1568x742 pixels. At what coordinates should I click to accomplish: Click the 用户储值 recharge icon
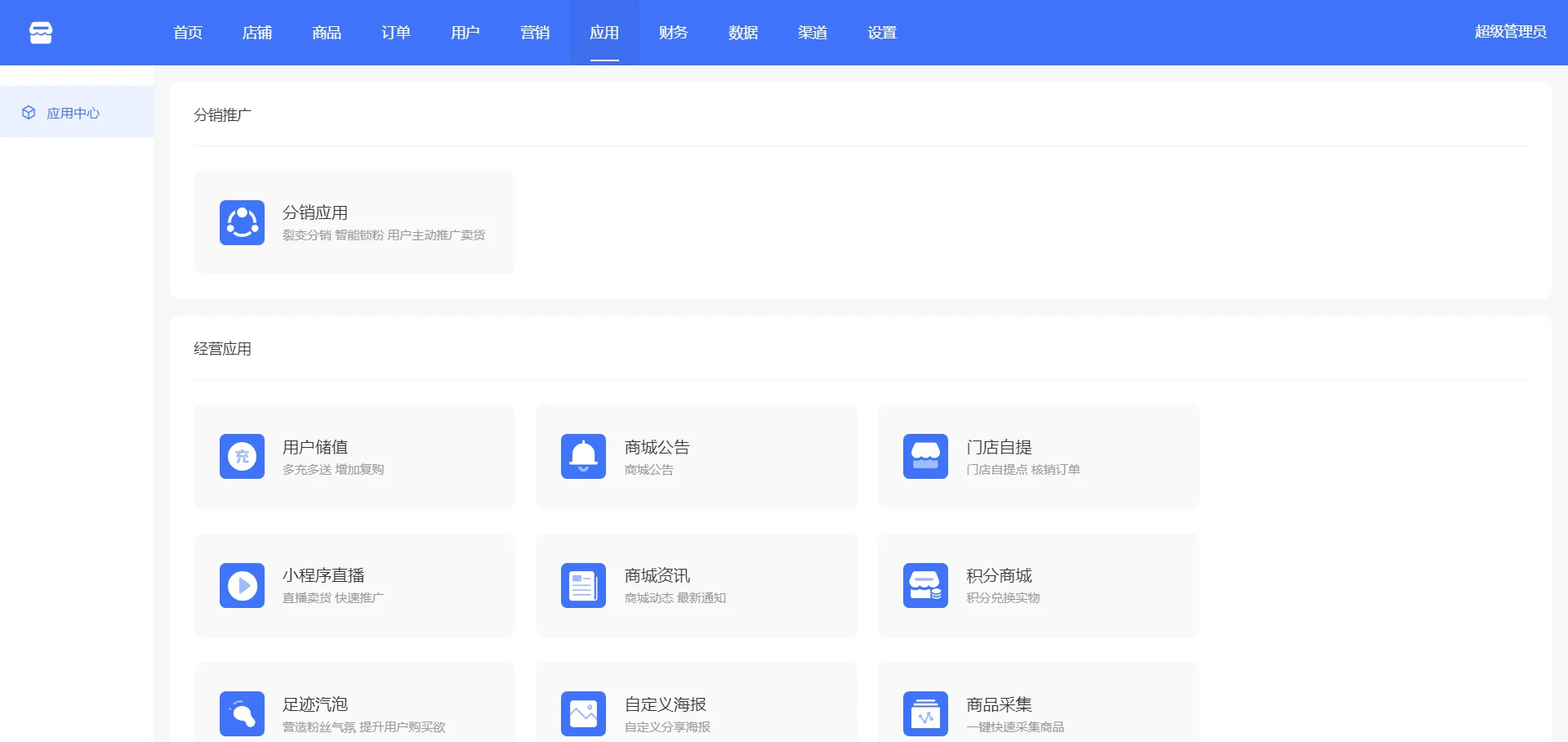pyautogui.click(x=242, y=456)
